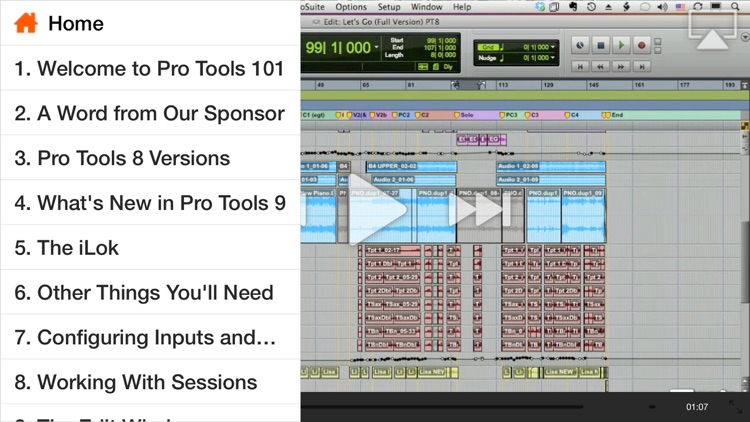Click Return to Zero transport button

point(580,67)
